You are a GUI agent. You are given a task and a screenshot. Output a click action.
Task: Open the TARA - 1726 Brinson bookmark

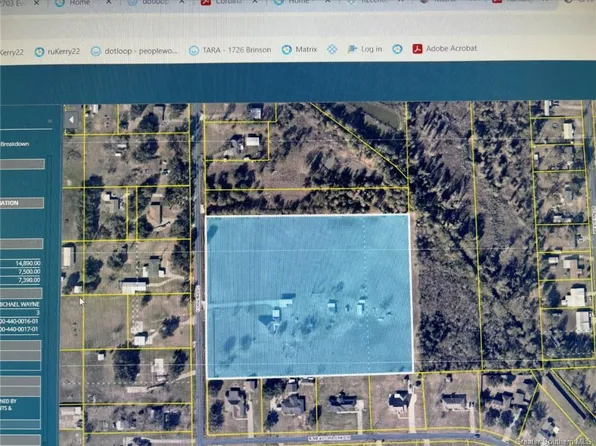pos(230,50)
